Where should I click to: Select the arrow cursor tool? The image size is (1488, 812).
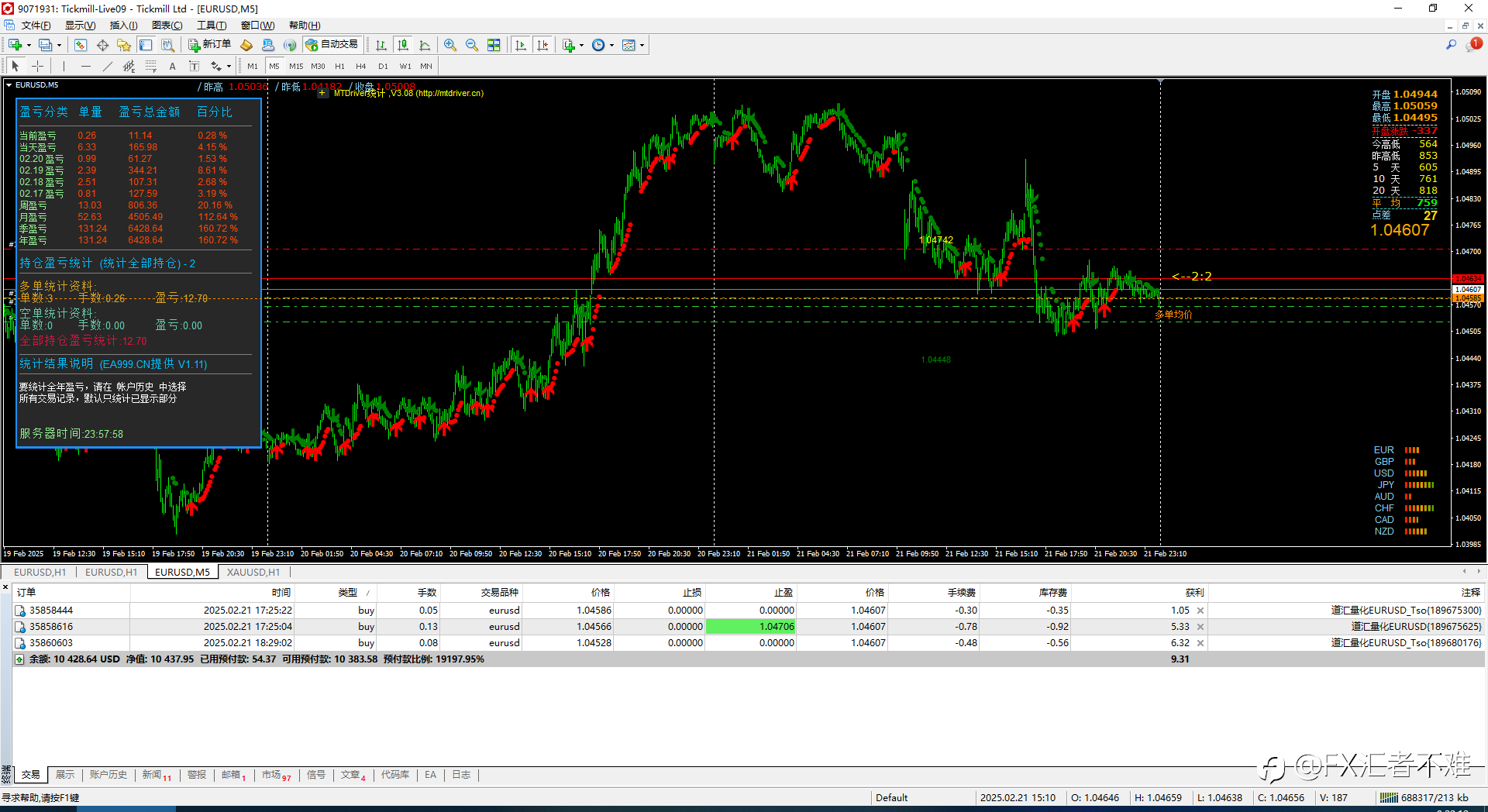15,66
